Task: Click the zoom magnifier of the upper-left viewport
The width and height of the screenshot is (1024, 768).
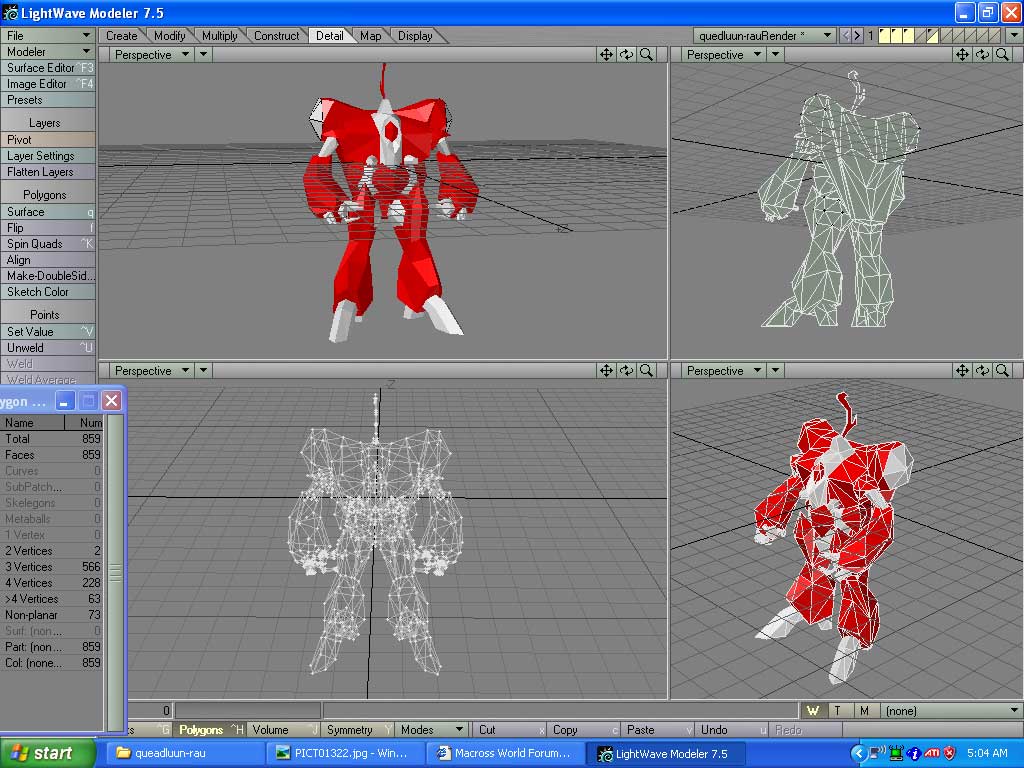Action: tap(647, 55)
